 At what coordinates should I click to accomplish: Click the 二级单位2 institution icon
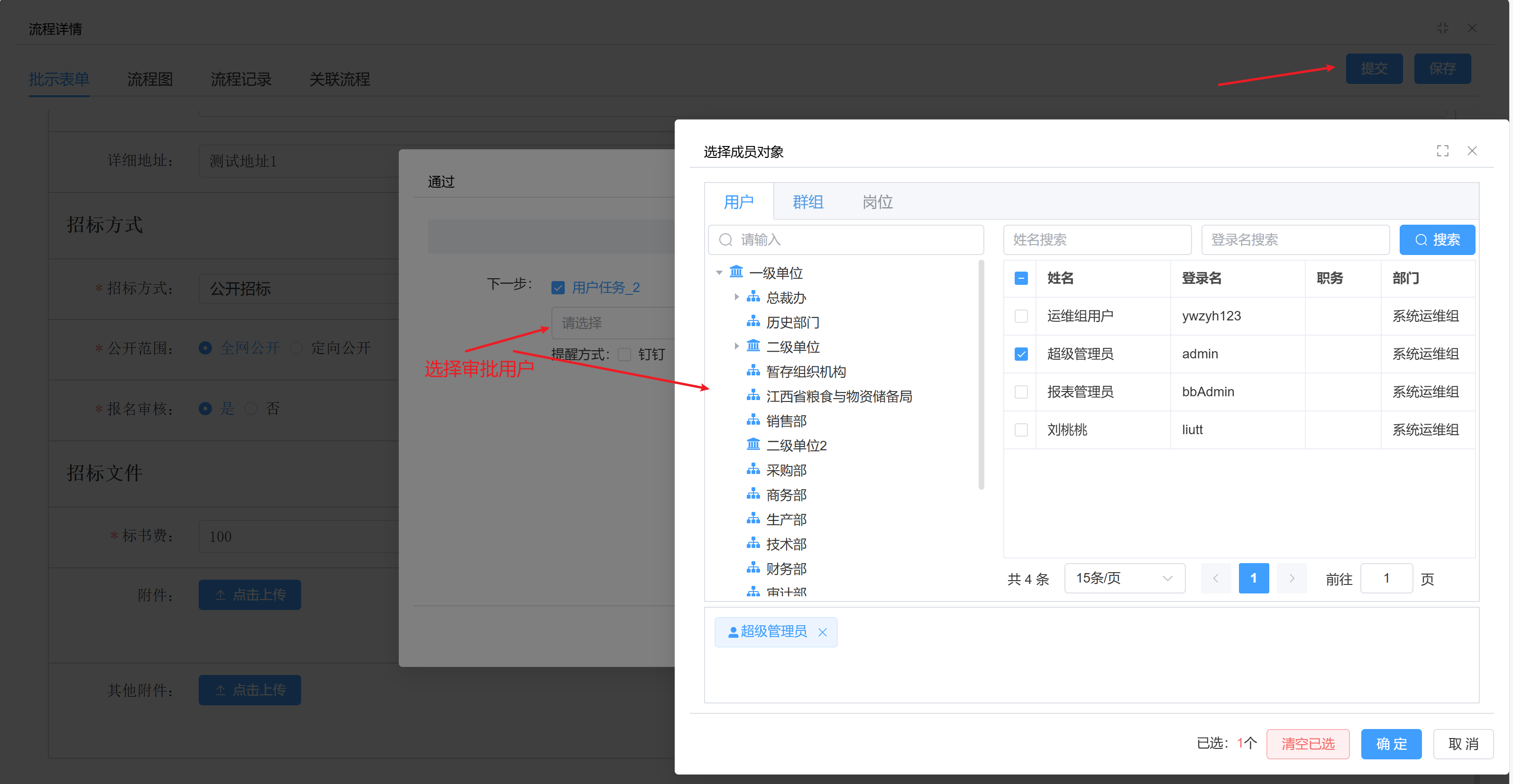(x=753, y=445)
